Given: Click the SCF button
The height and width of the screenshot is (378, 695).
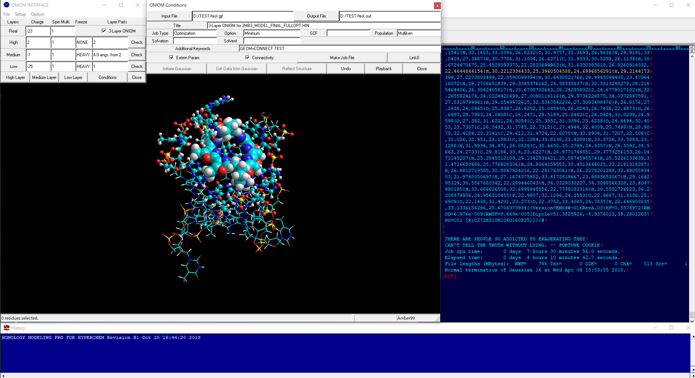Looking at the screenshot, I should tap(313, 33).
